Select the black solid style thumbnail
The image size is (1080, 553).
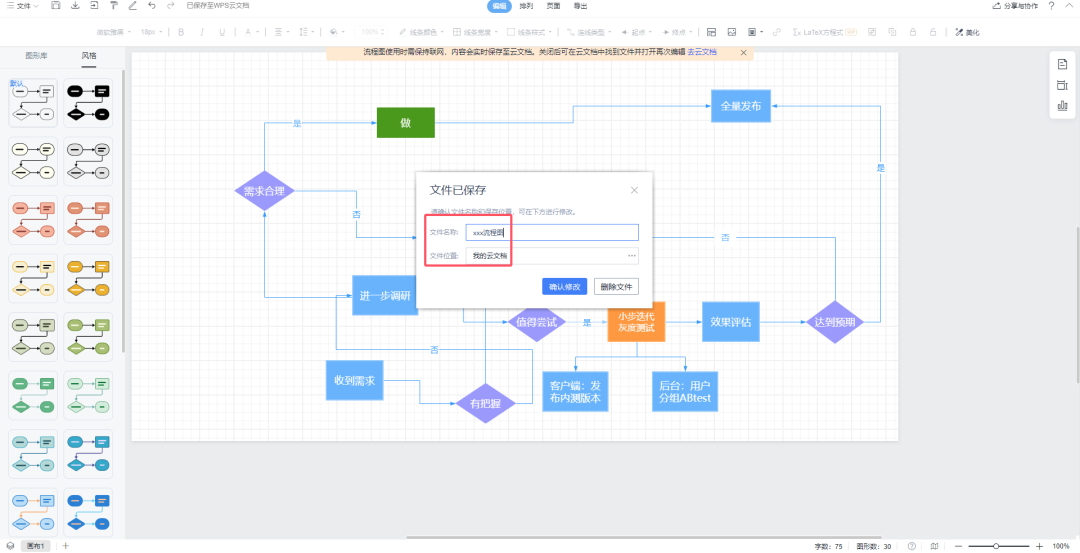tap(88, 102)
